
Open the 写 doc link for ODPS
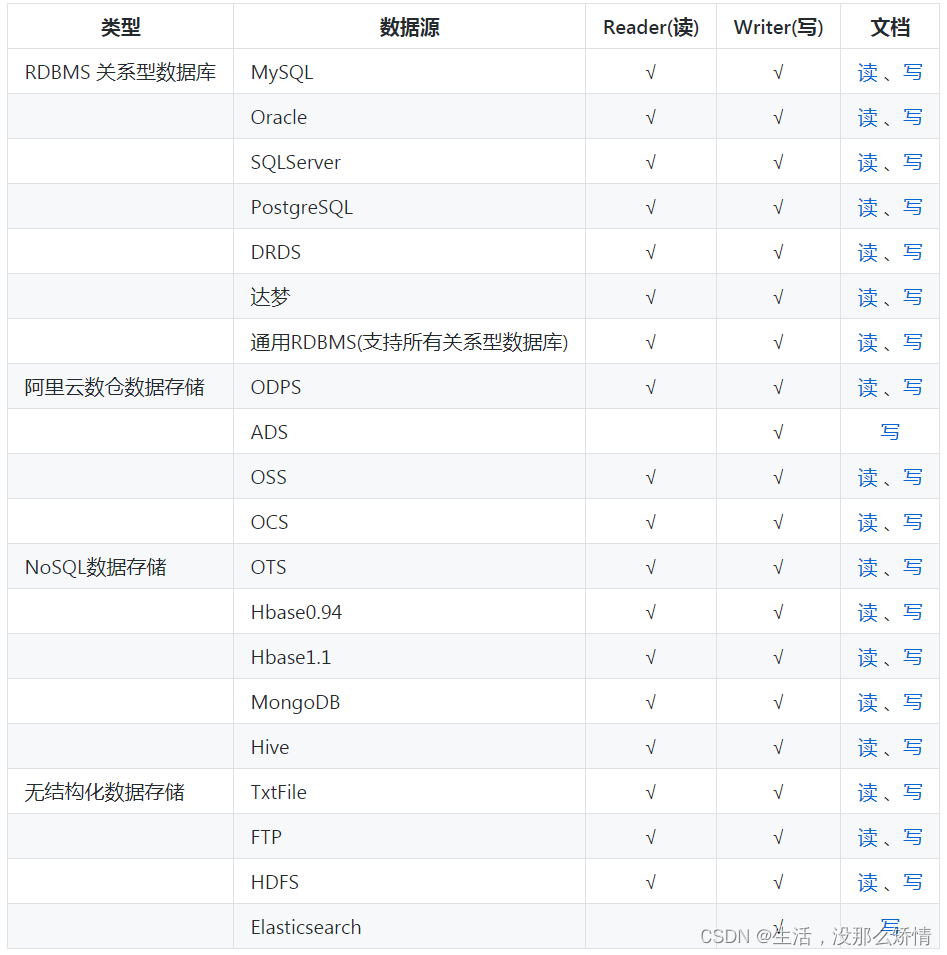pos(912,387)
